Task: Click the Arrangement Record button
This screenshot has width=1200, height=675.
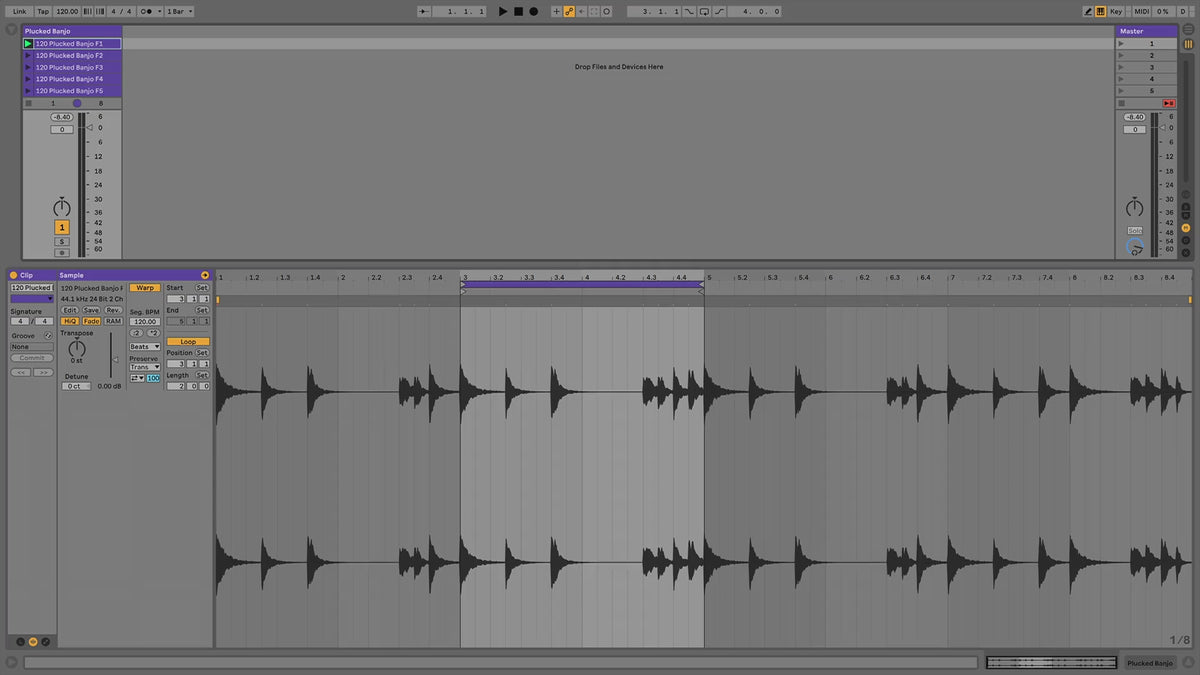Action: [533, 11]
